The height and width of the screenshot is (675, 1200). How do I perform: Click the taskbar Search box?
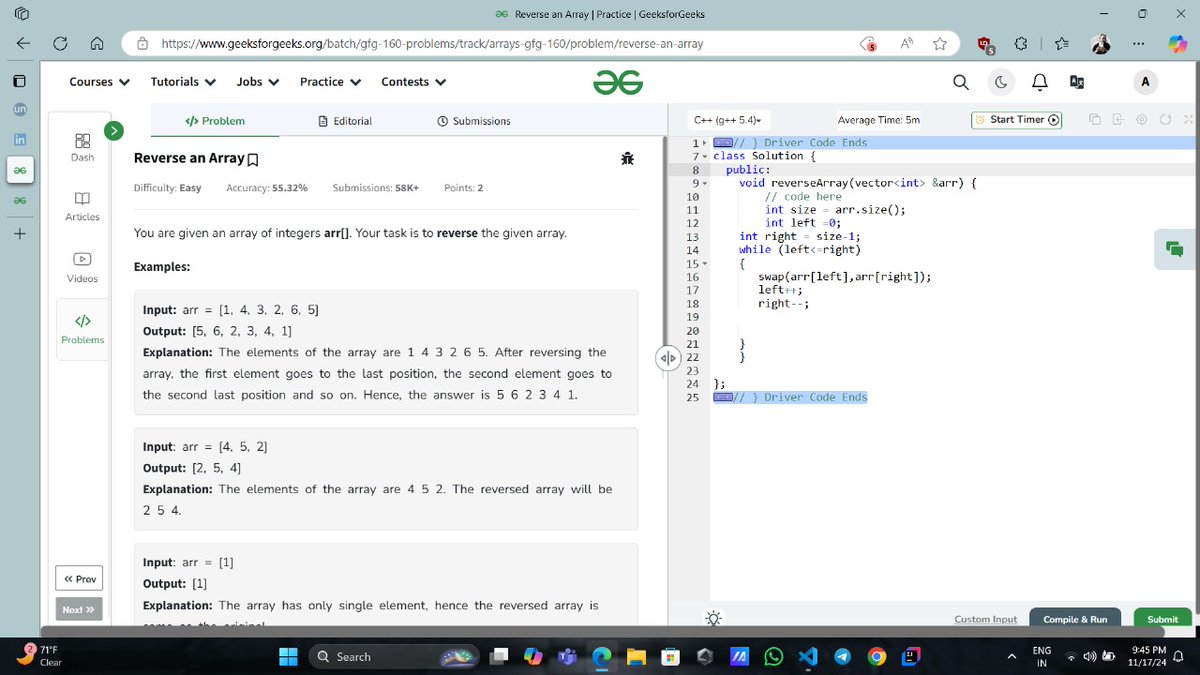coord(395,657)
